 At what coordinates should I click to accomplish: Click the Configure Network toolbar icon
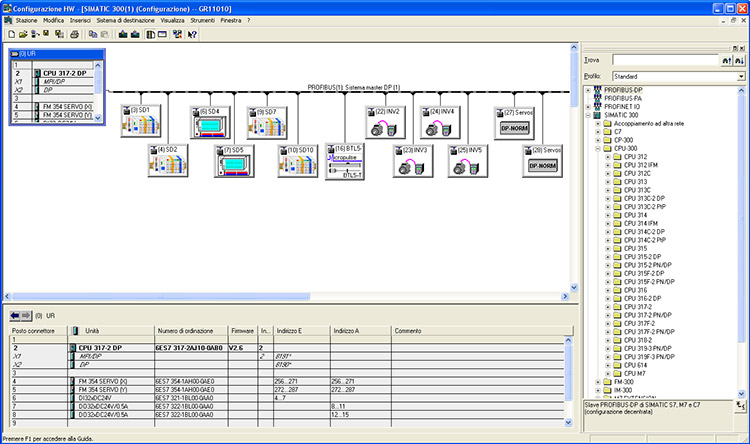pos(177,34)
